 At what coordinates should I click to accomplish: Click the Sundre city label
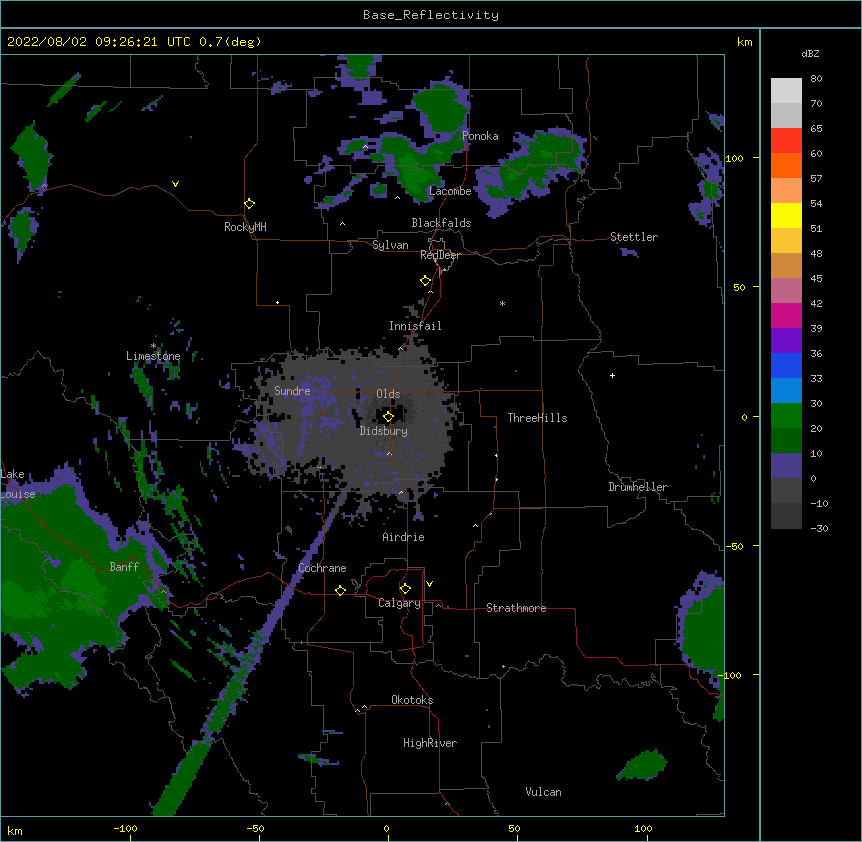click(x=292, y=391)
